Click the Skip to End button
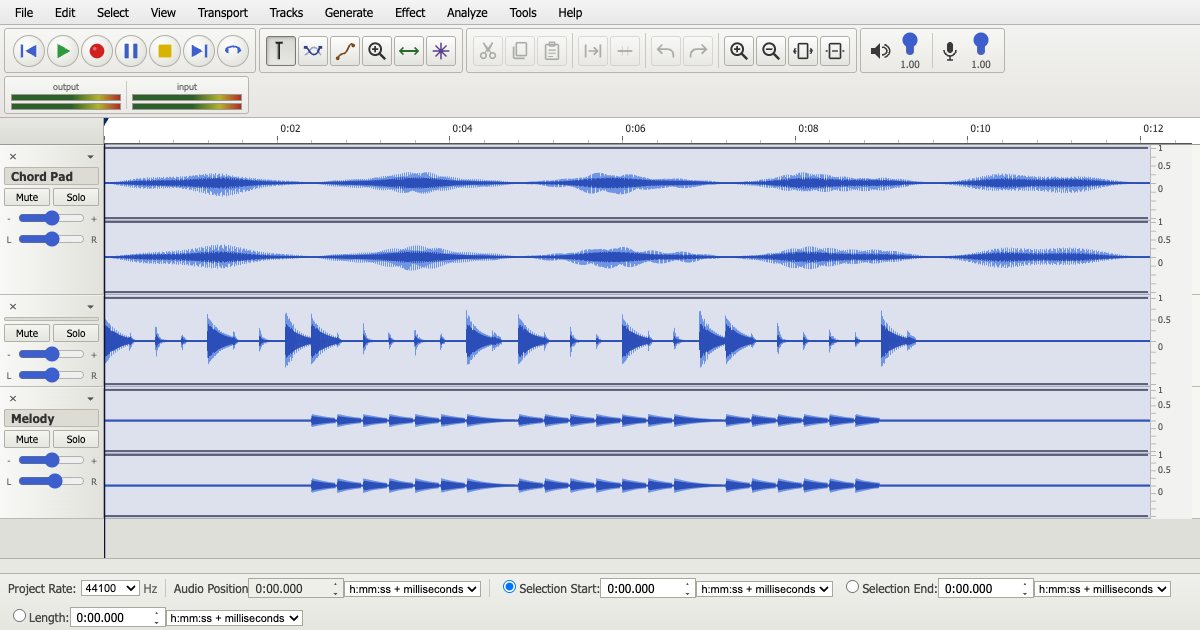The width and height of the screenshot is (1200, 630). click(199, 50)
